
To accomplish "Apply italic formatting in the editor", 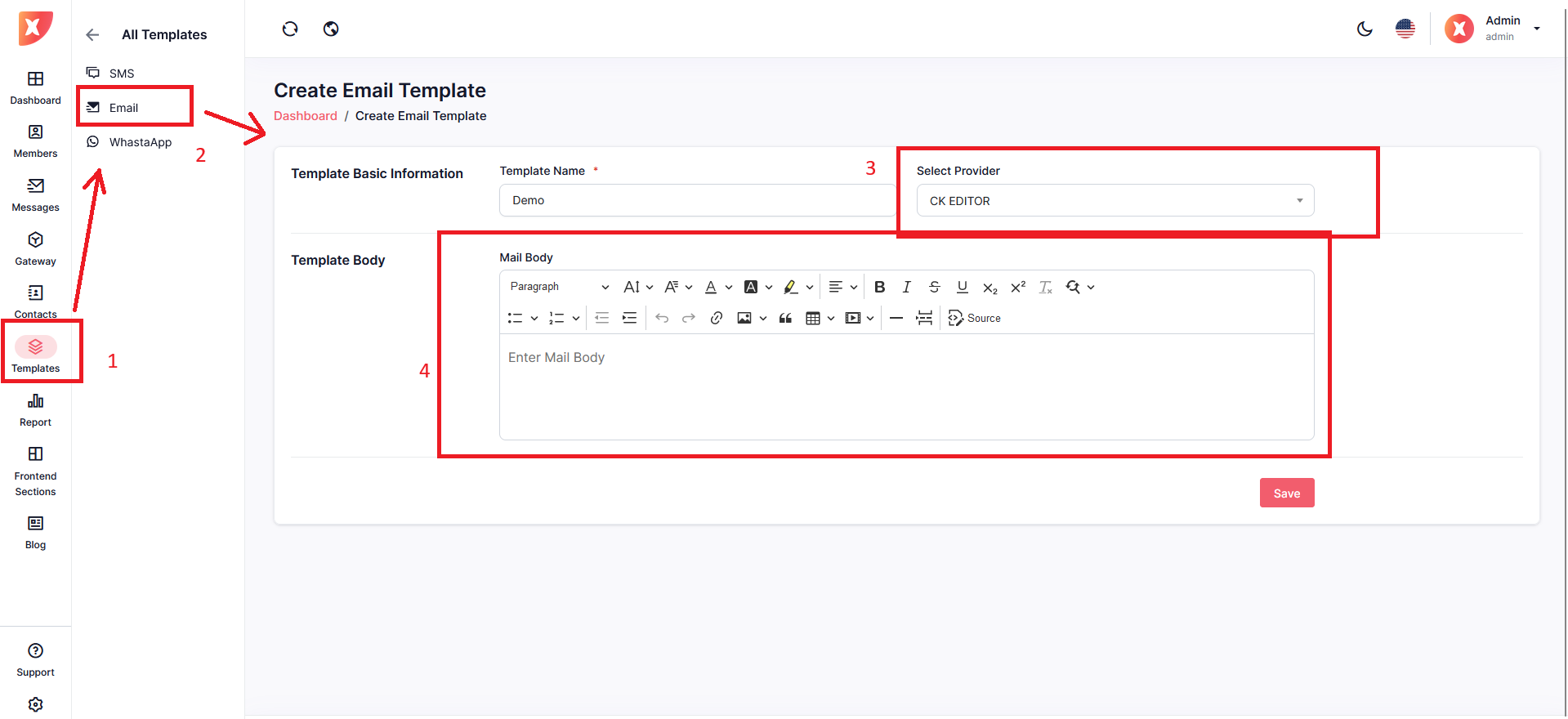I will 906,287.
